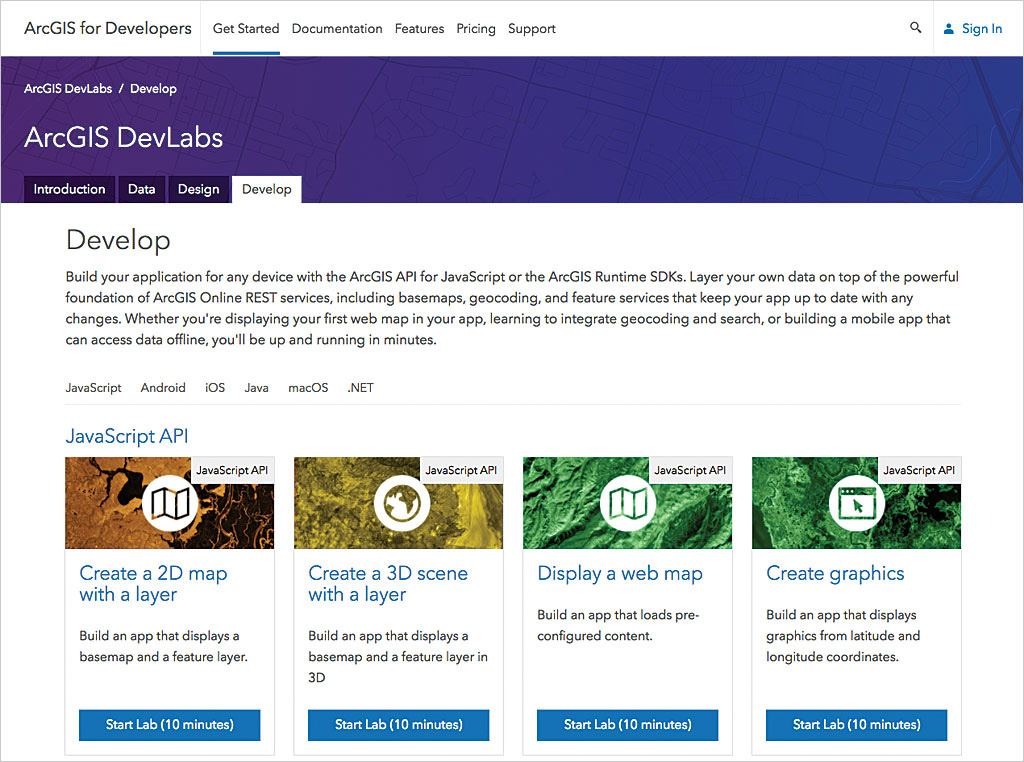Screen dimensions: 1024x762
Task: Click JavaScript API tag on 2D map card
Action: pos(232,470)
